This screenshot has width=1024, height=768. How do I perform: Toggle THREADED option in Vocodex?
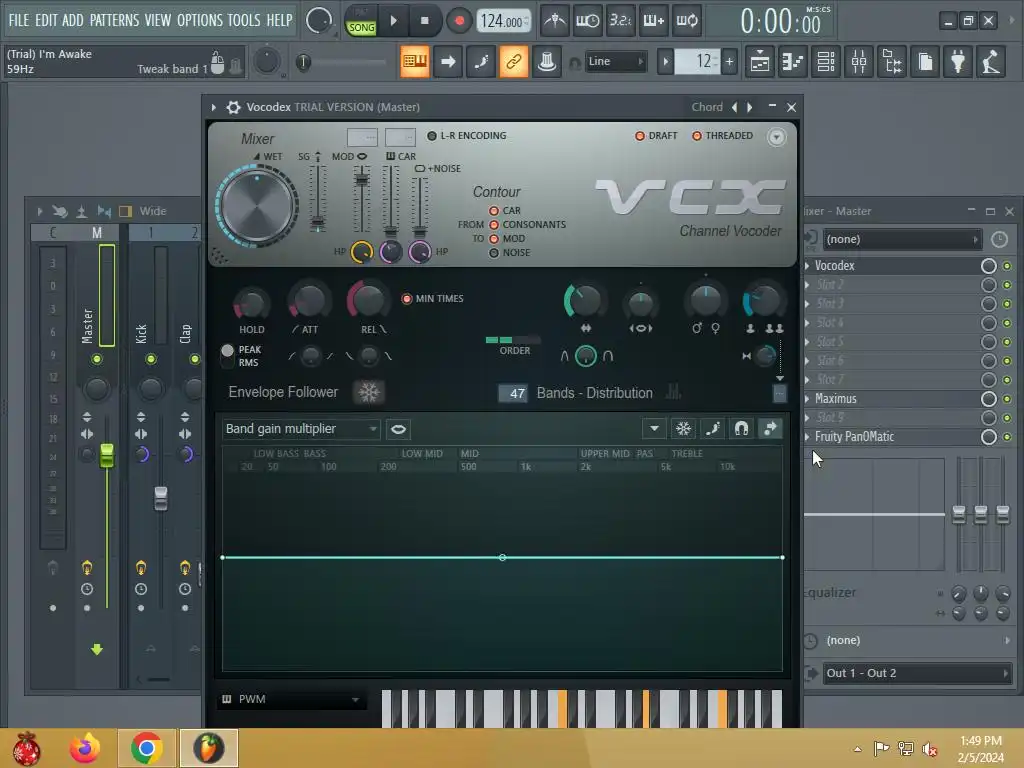click(722, 136)
